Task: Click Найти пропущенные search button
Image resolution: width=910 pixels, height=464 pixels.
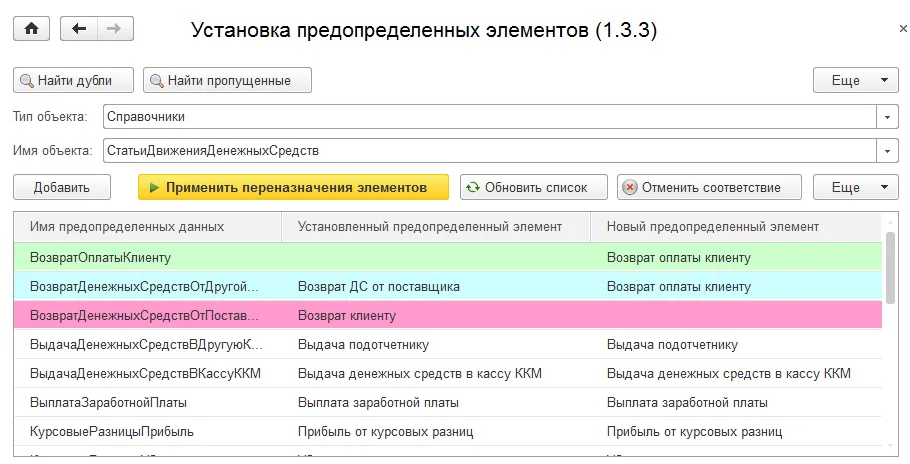Action: [227, 80]
